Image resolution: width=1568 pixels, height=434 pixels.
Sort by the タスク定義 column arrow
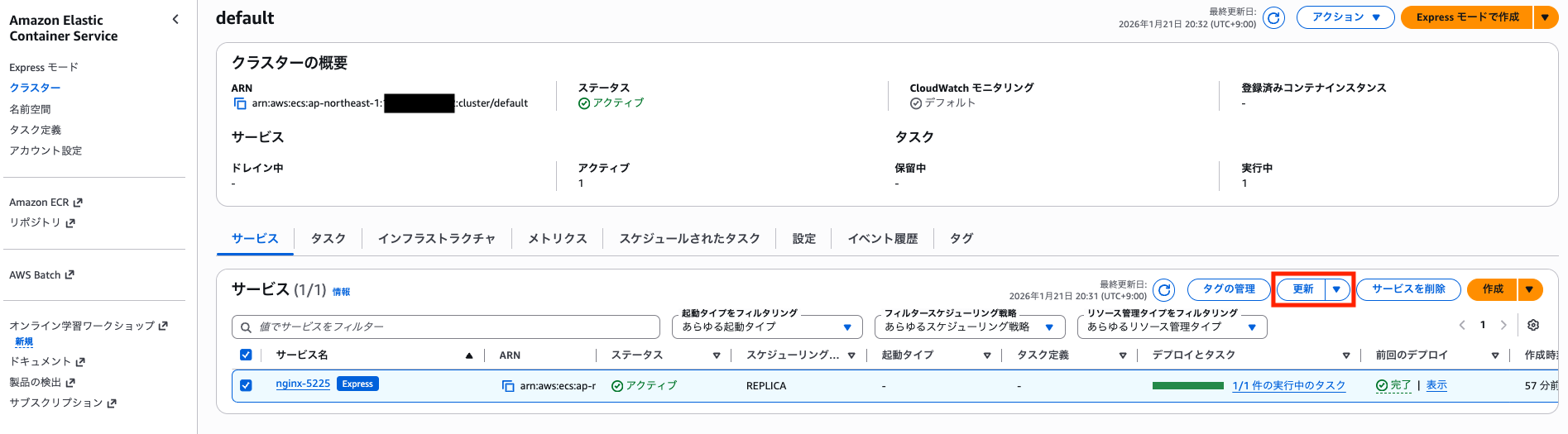[1123, 355]
